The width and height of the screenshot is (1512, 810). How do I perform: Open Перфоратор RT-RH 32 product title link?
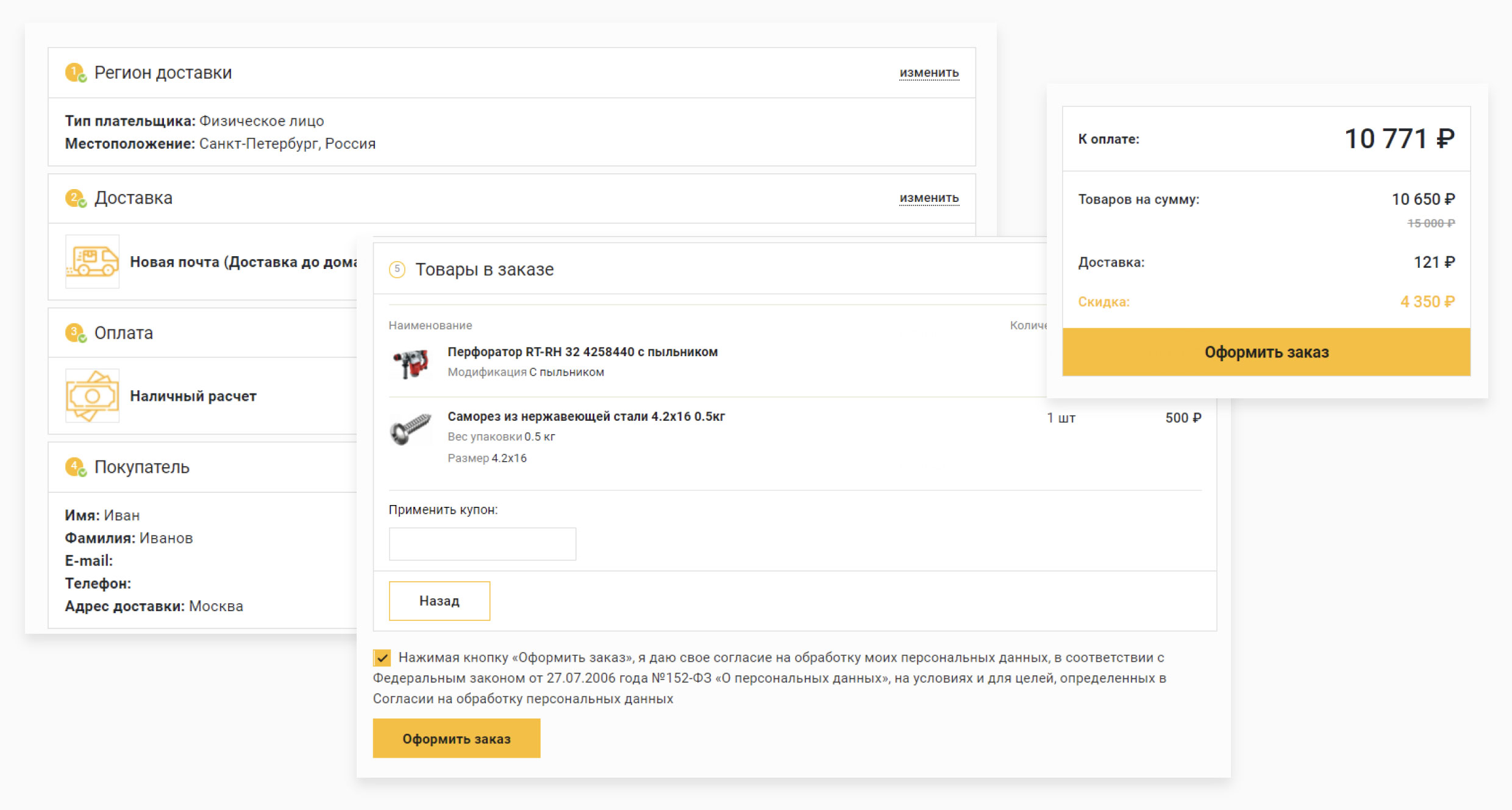[582, 352]
